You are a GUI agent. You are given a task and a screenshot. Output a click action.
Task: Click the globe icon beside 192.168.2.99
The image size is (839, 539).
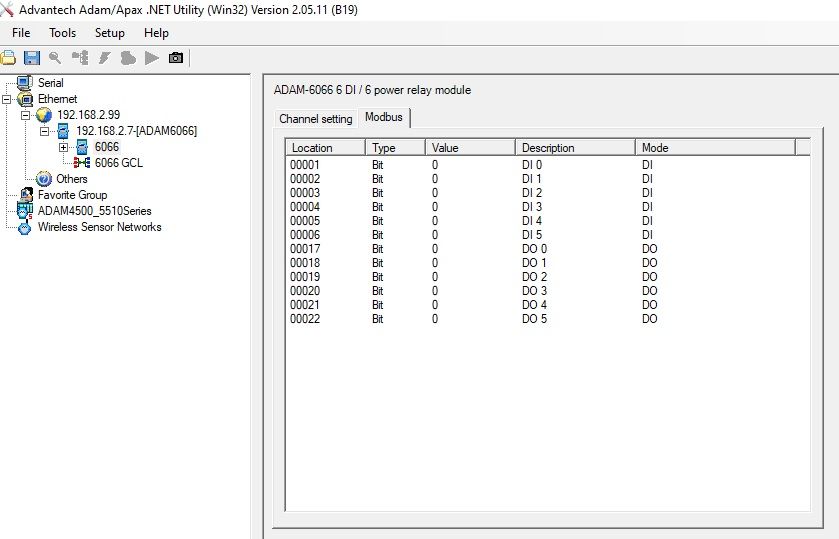[x=44, y=115]
